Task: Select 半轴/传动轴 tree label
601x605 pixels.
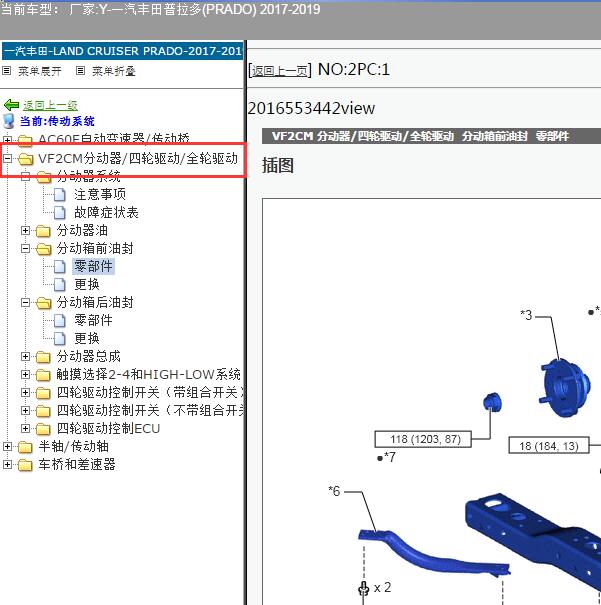Action: coord(73,446)
